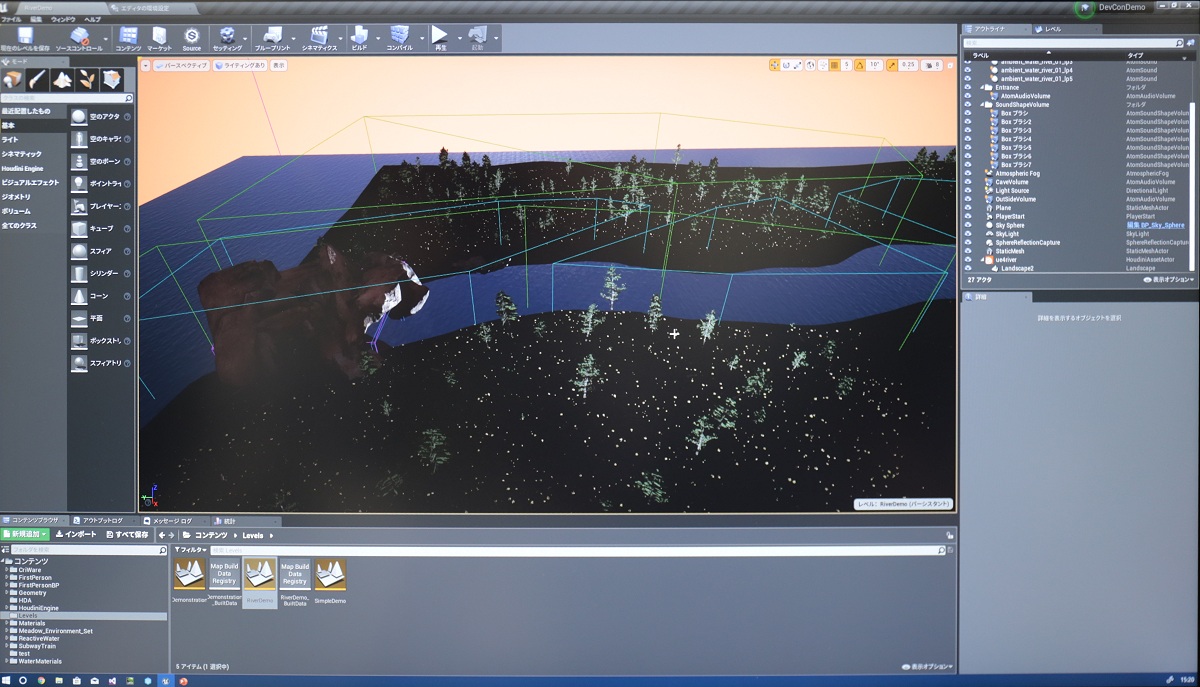Screen dimensions: 1200x687
Task: Select the Paint mode brush icon
Action: tap(37, 79)
